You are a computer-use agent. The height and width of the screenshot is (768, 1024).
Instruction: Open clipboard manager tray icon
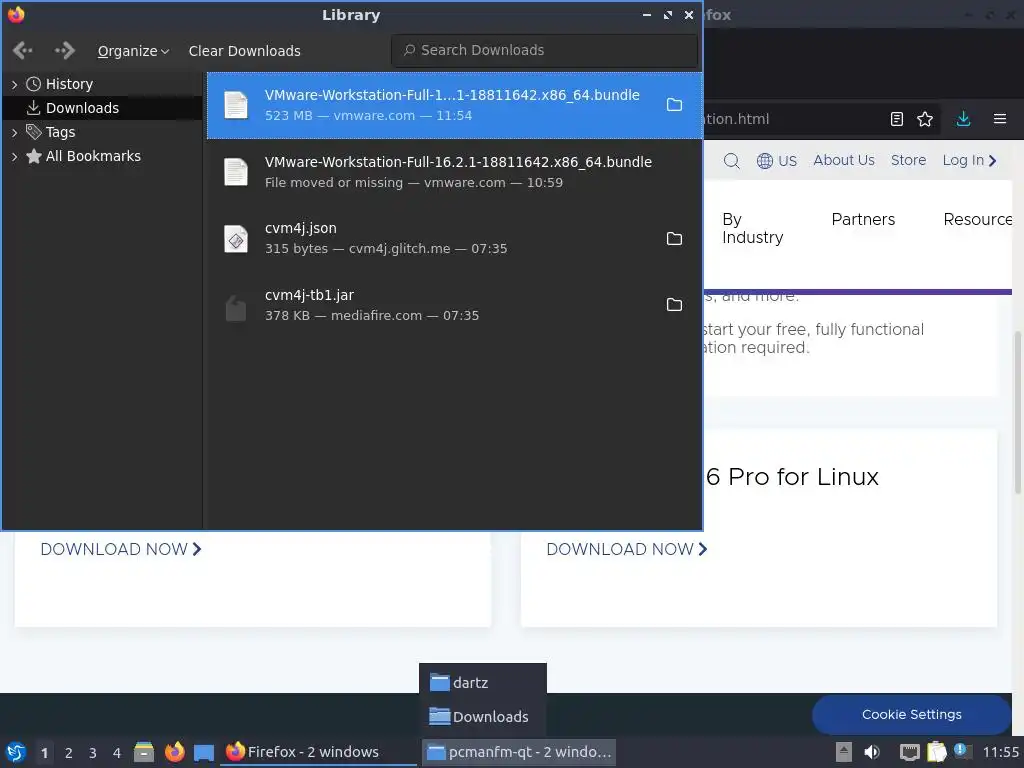click(936, 752)
